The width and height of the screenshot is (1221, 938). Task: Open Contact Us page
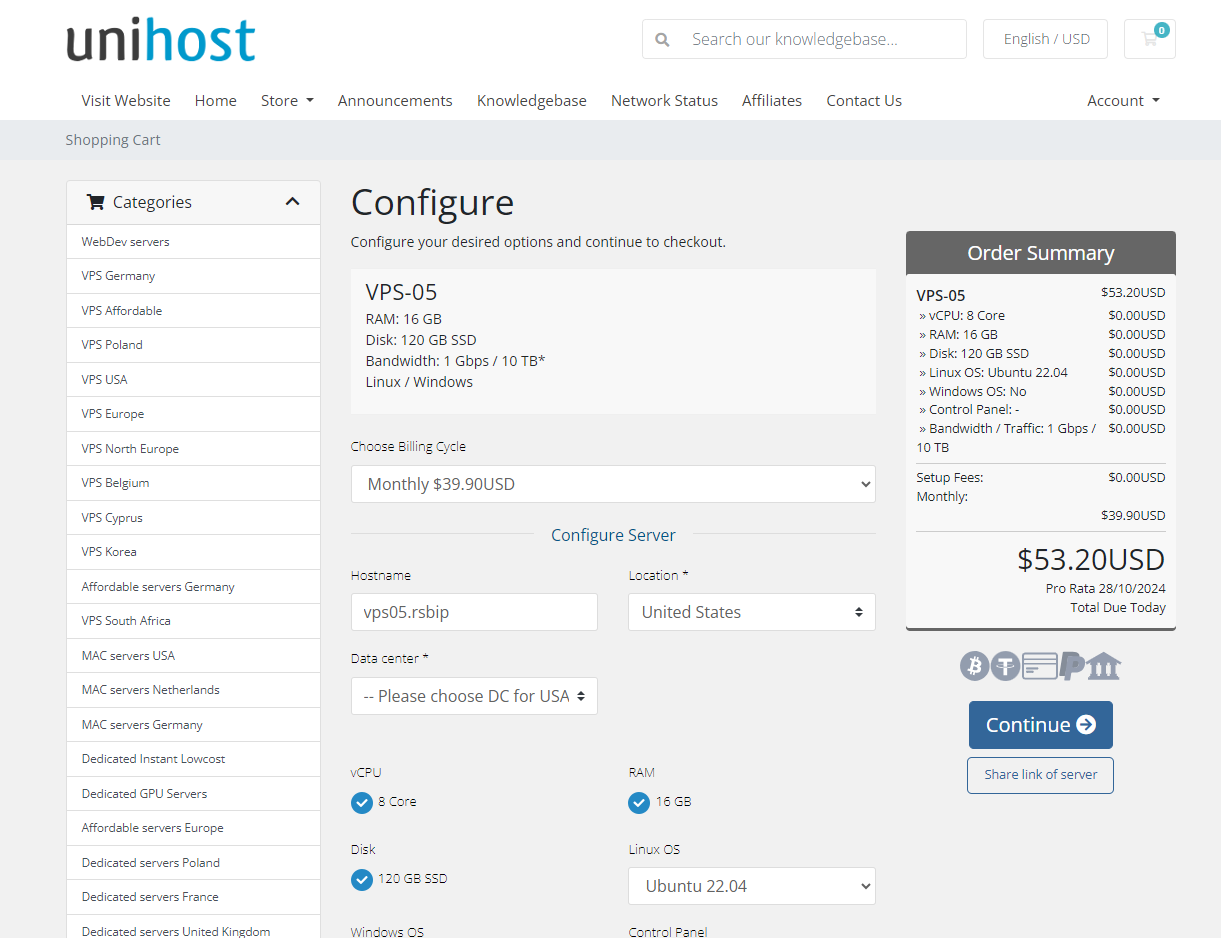pos(864,100)
